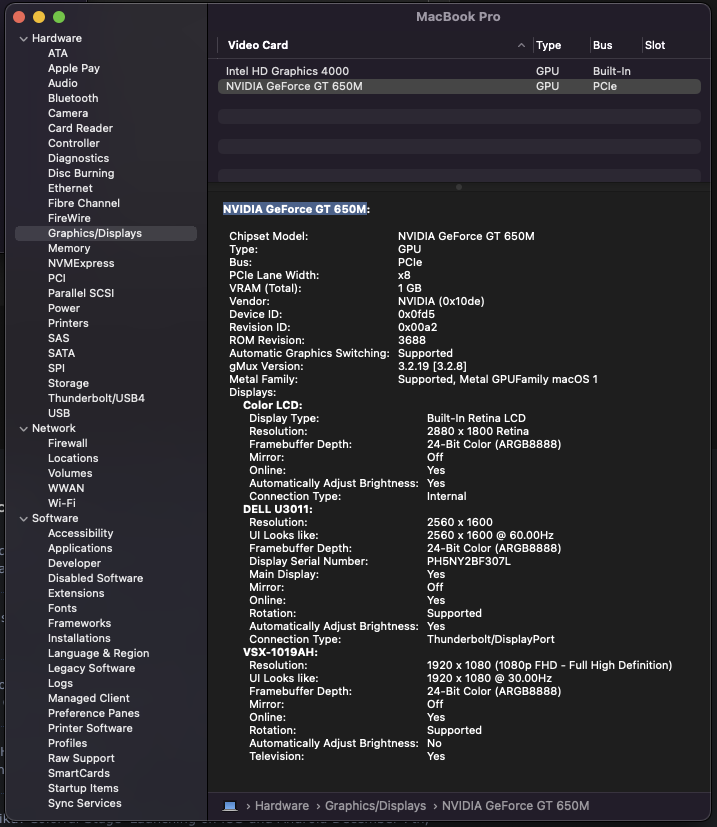Select Printer Software entry
Image resolution: width=717 pixels, height=827 pixels.
90,728
